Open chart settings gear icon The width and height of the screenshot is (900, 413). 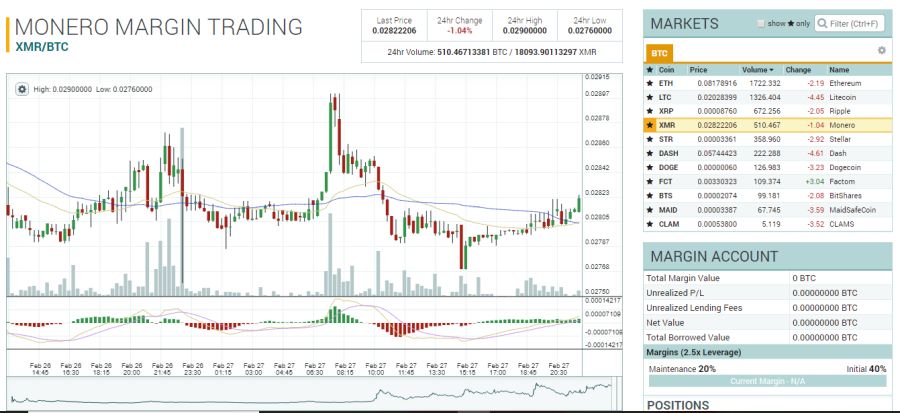22,89
